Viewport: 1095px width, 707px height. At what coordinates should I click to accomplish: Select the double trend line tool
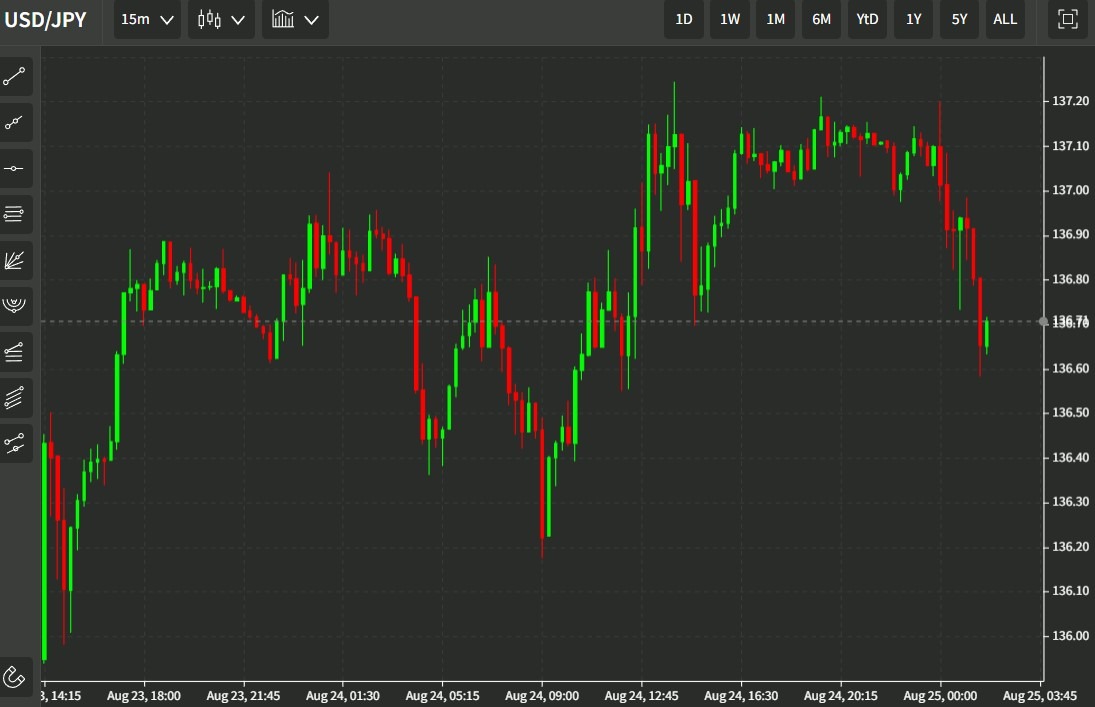(x=15, y=444)
